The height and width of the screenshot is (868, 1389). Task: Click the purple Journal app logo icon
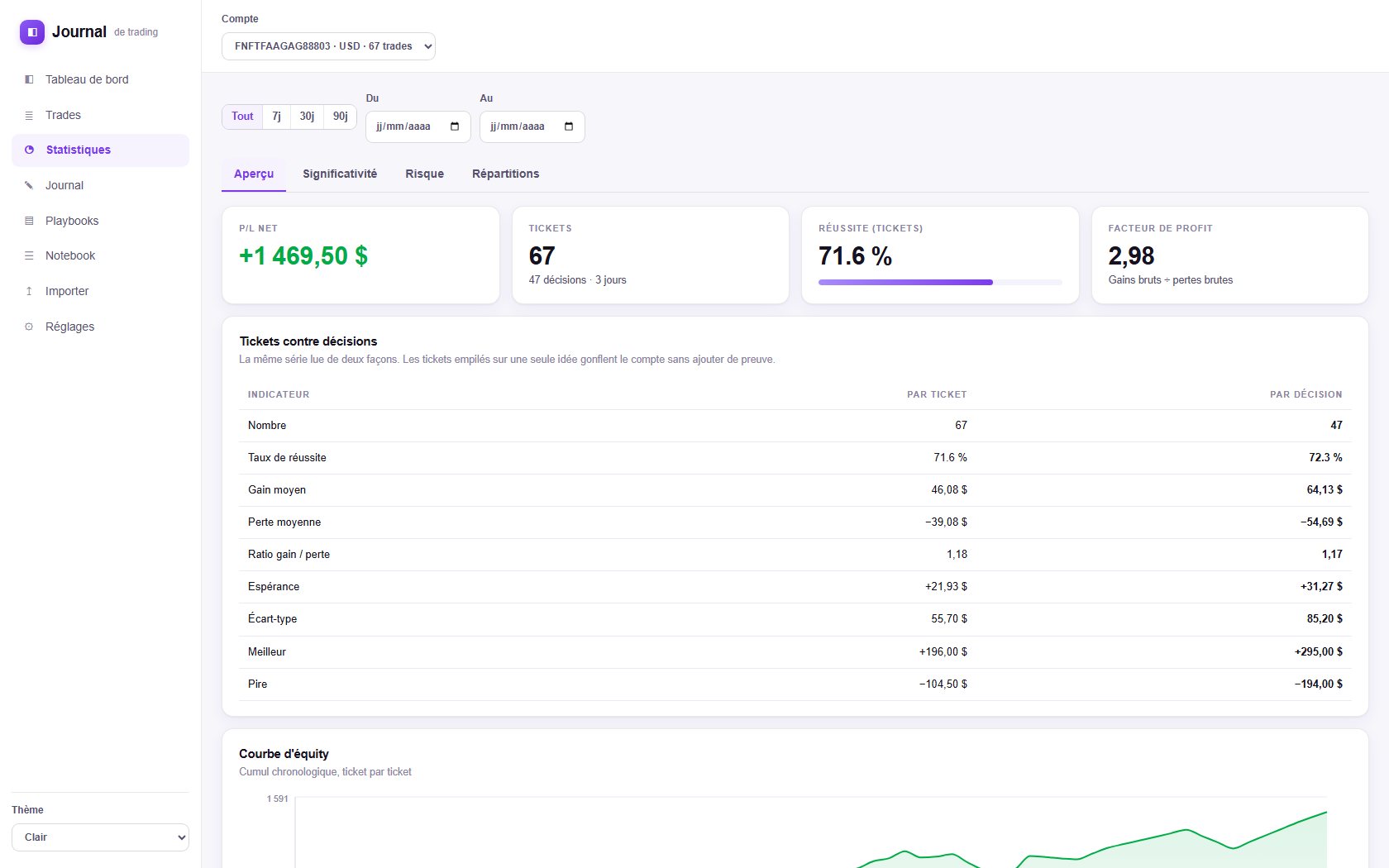click(x=32, y=32)
